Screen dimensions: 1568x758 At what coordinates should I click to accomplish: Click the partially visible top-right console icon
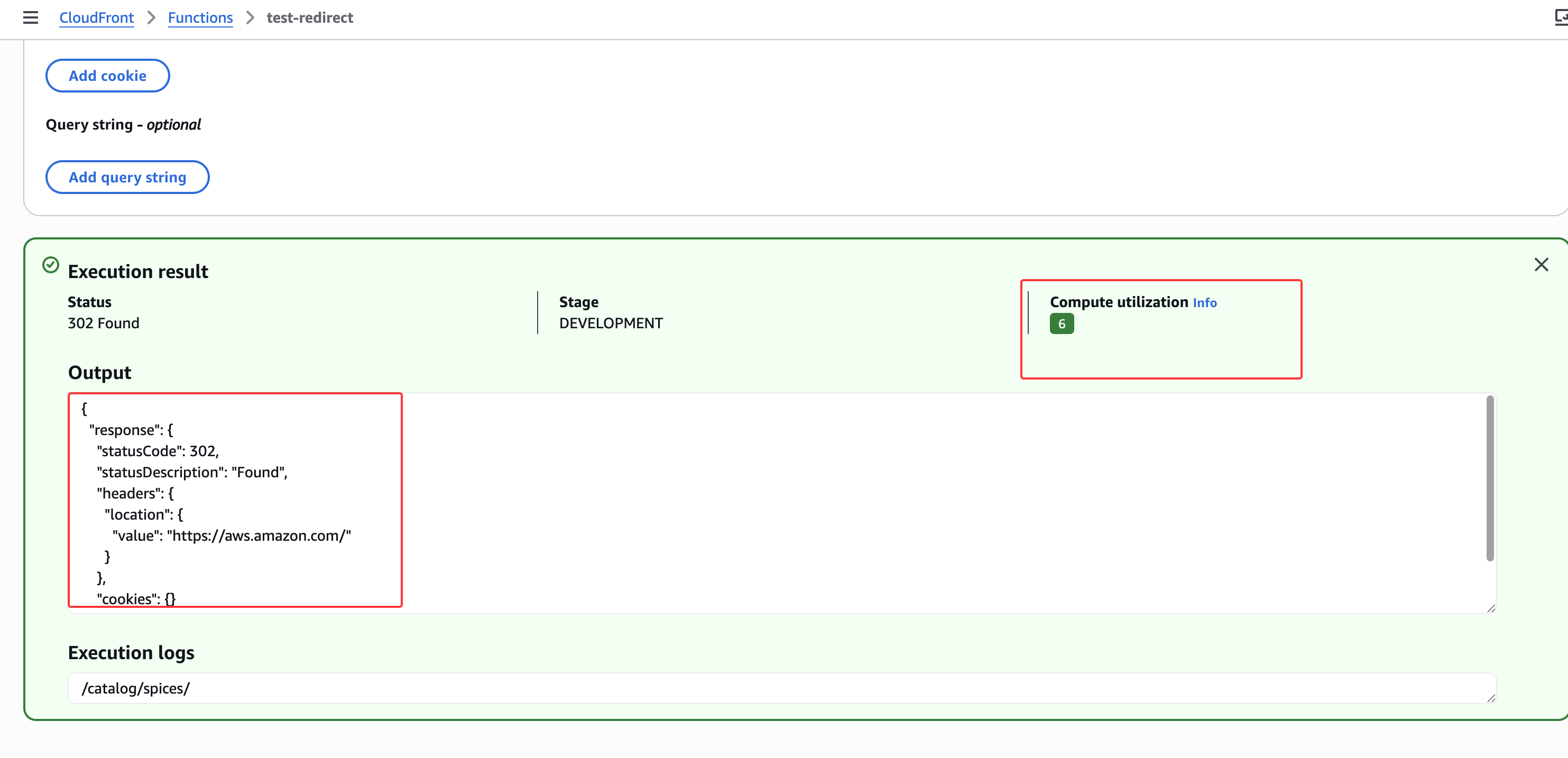pos(1561,17)
